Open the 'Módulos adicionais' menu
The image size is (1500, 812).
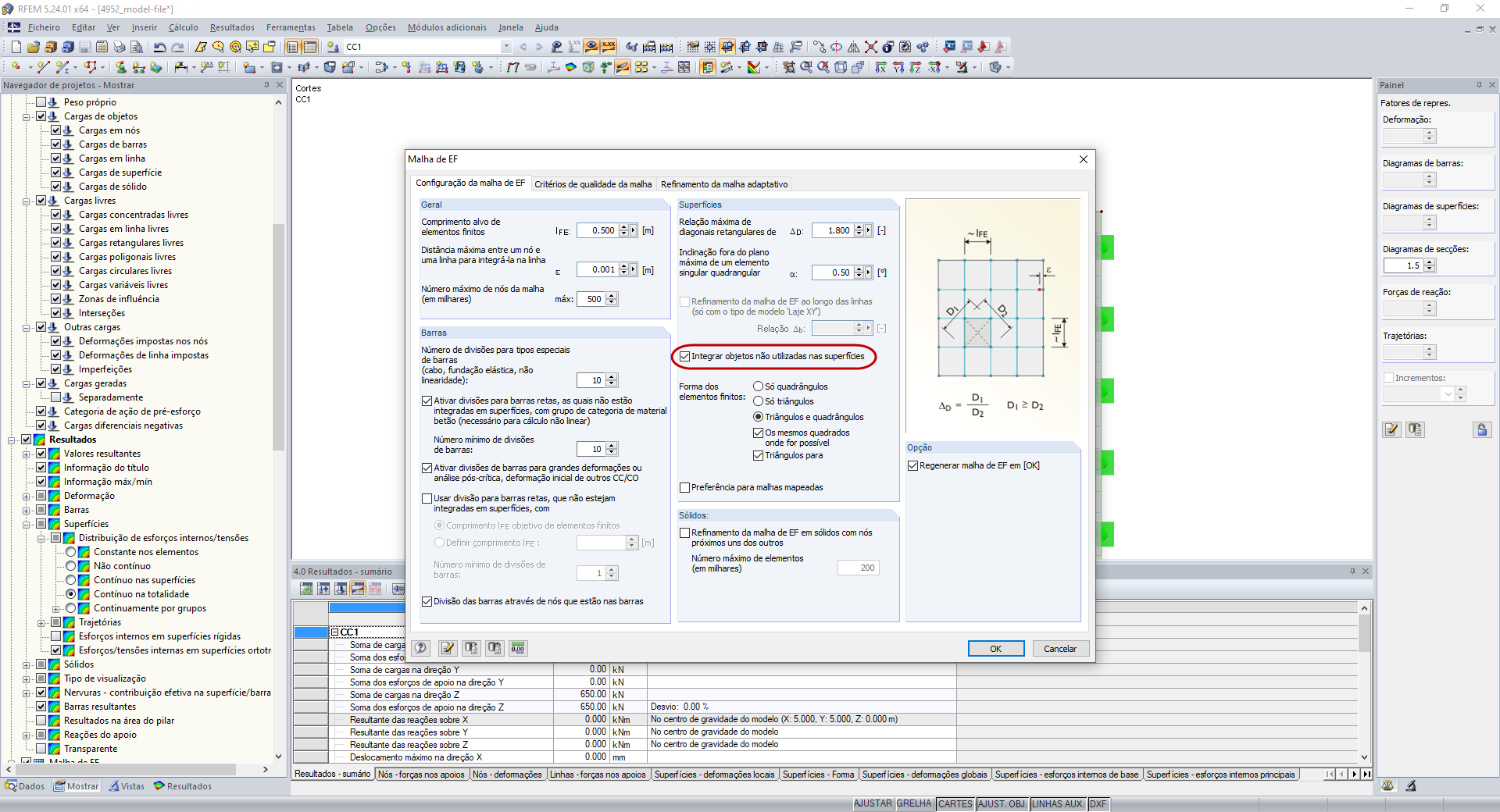pos(447,27)
